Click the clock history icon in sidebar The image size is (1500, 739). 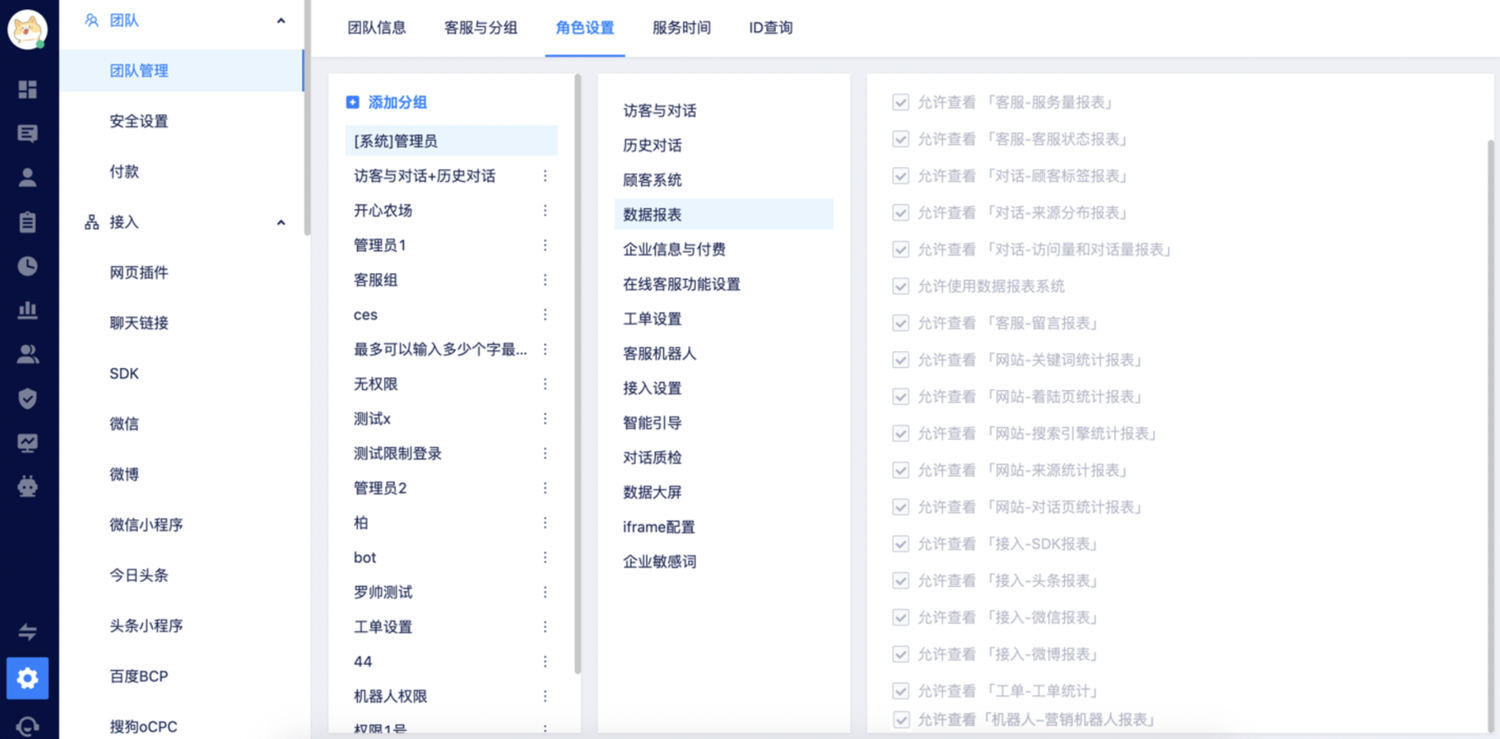(x=28, y=266)
